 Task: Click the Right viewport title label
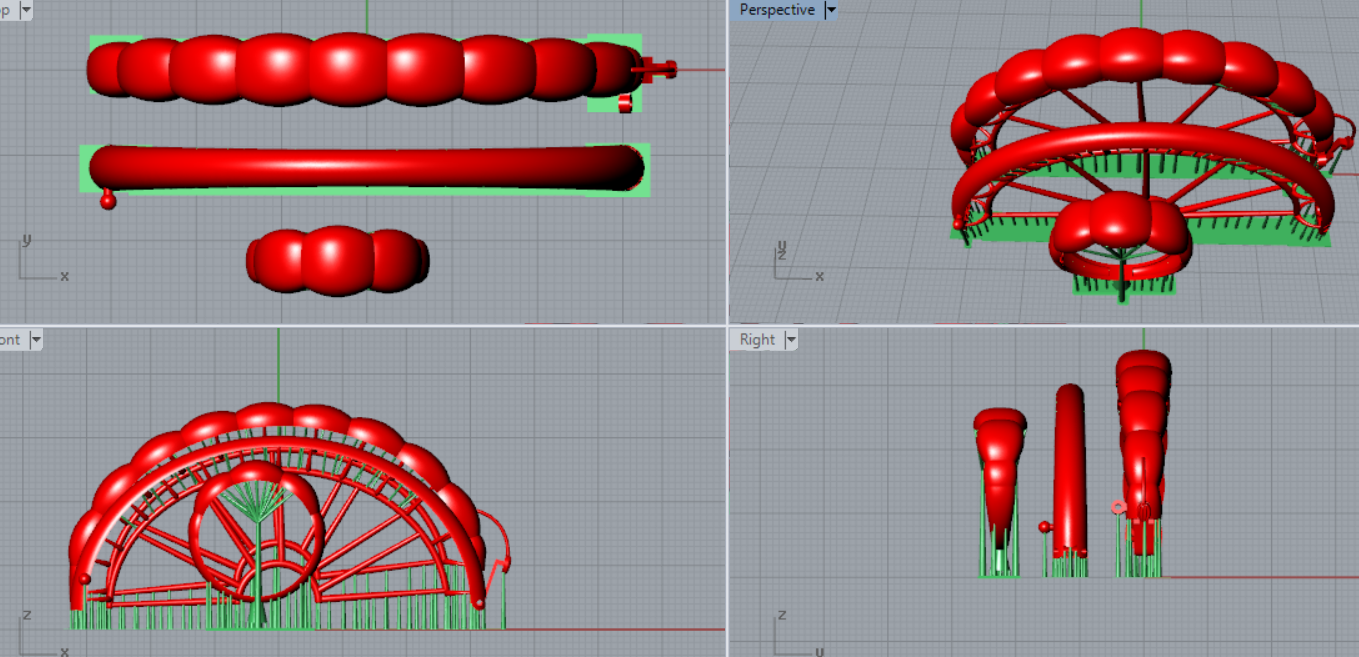tap(757, 340)
